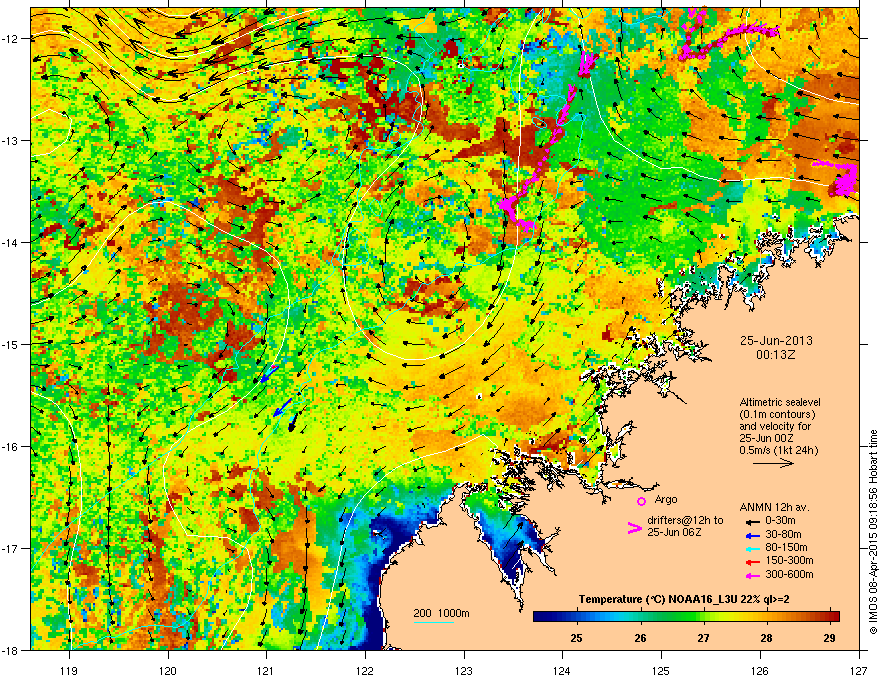880x680 pixels.
Task: Click the date text "25-Jun-2013"
Action: click(776, 341)
